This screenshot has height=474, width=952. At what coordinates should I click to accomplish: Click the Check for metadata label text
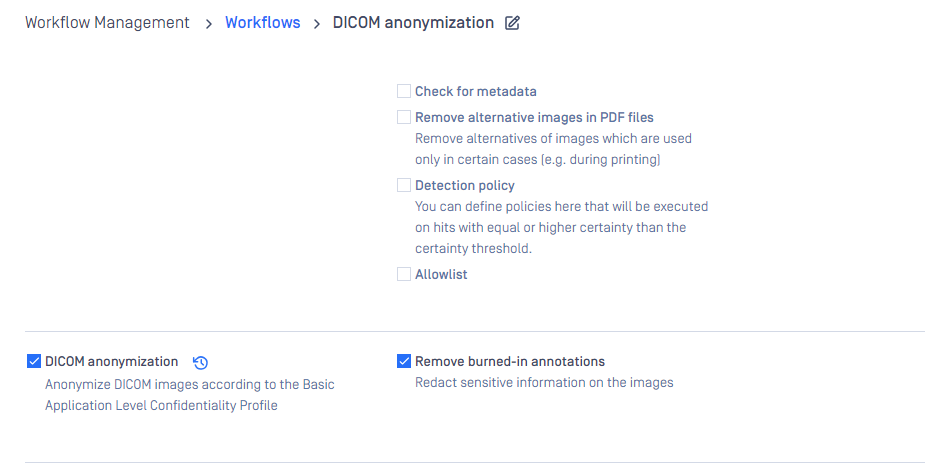click(476, 92)
